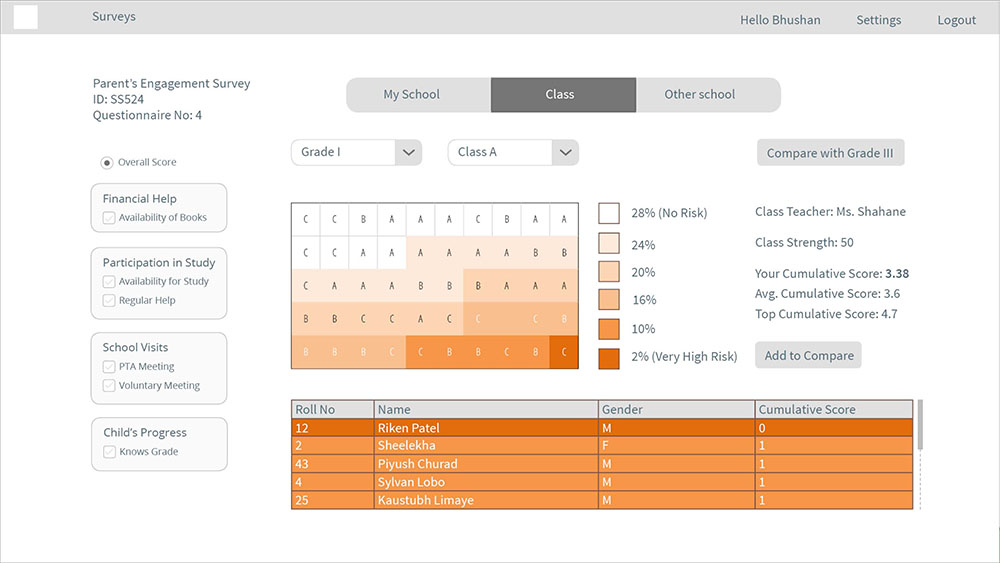Screen dimensions: 1000x563
Task: Toggle Availability of Books checkbox
Action: click(109, 218)
